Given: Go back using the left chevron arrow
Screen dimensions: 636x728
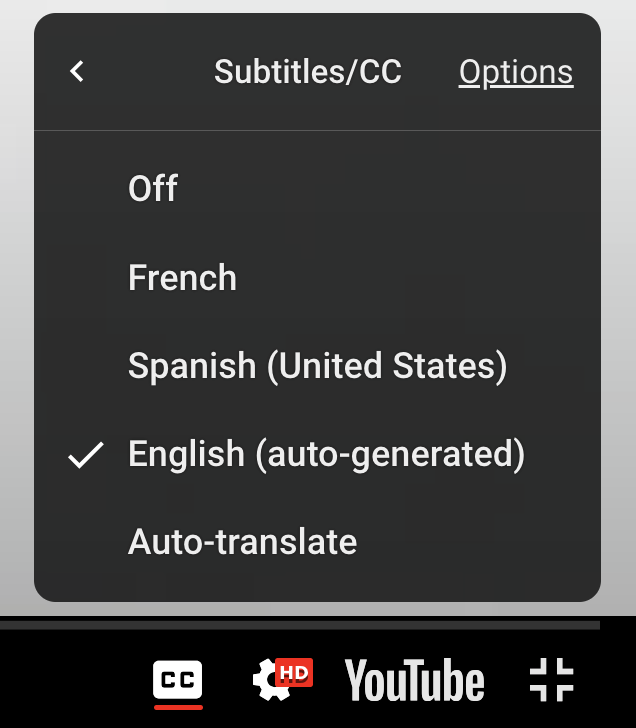Looking at the screenshot, I should coord(77,72).
